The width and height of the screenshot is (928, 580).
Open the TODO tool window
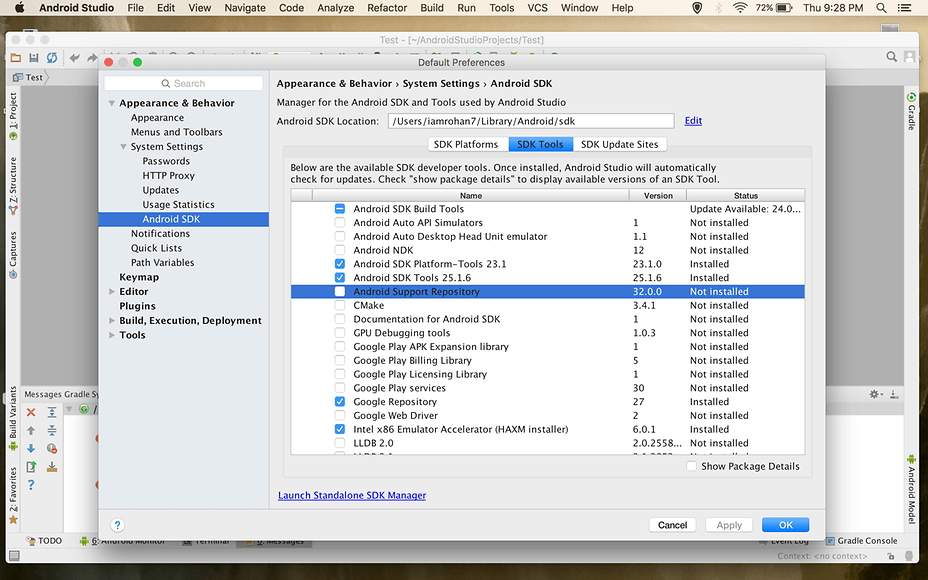44,540
